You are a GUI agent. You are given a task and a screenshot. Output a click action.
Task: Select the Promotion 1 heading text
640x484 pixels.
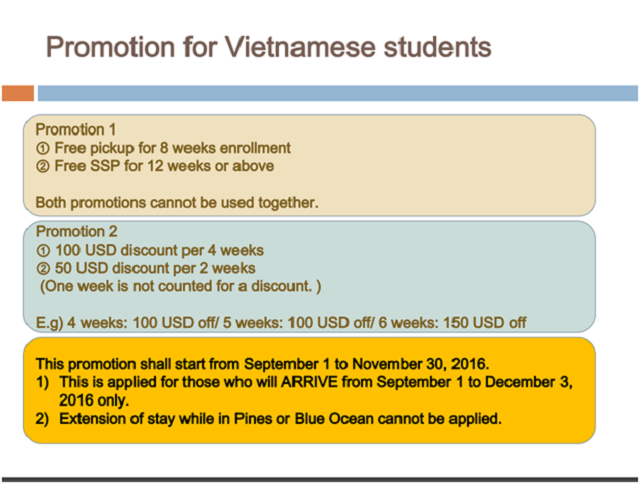click(x=76, y=130)
